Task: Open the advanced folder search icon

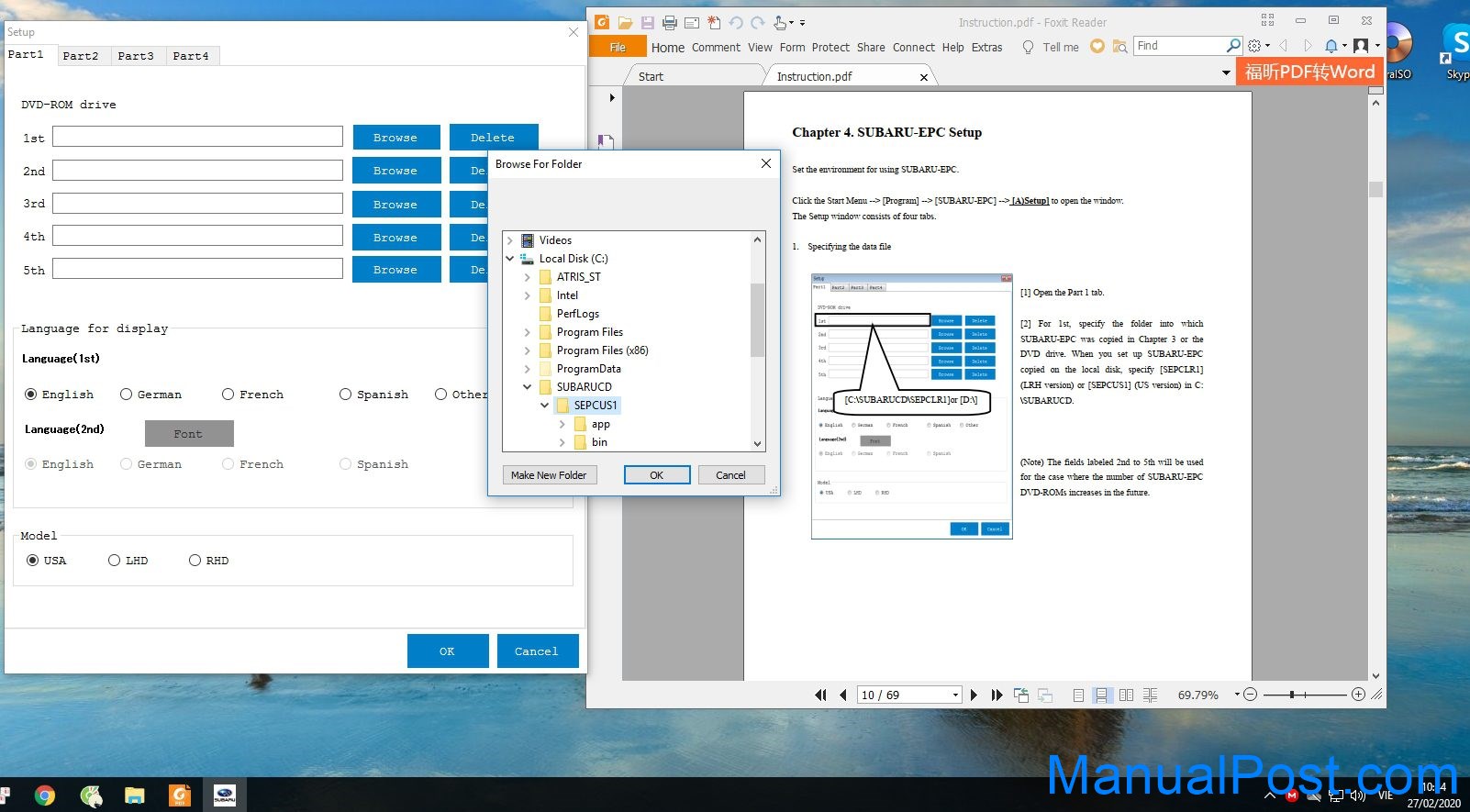Action: pyautogui.click(x=1119, y=46)
